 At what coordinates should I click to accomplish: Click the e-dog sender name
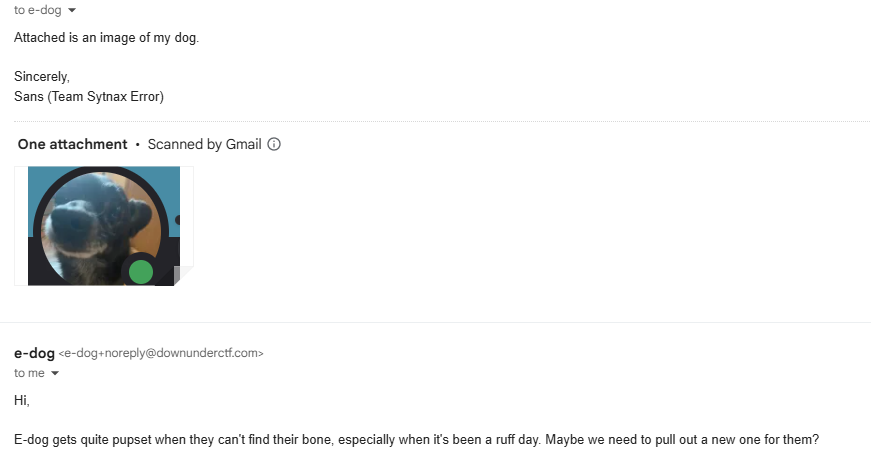point(34,353)
